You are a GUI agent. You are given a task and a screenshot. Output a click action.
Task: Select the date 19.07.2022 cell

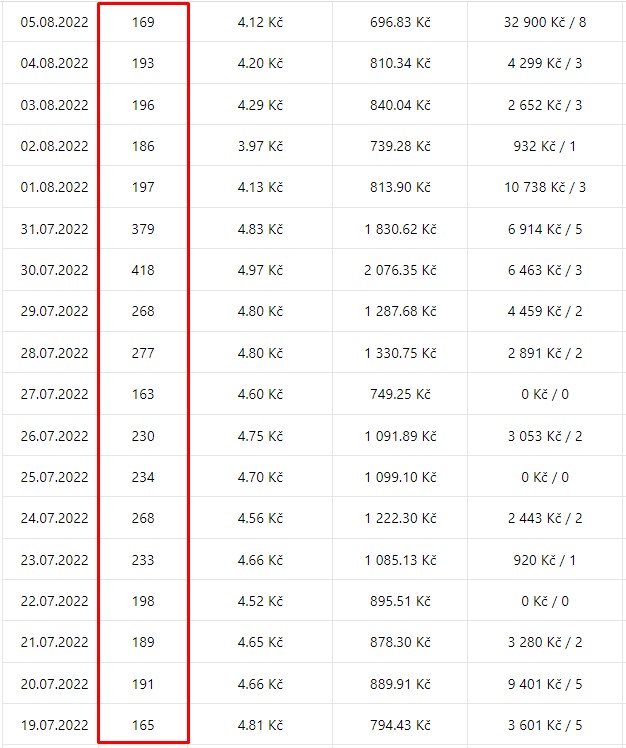tap(54, 726)
